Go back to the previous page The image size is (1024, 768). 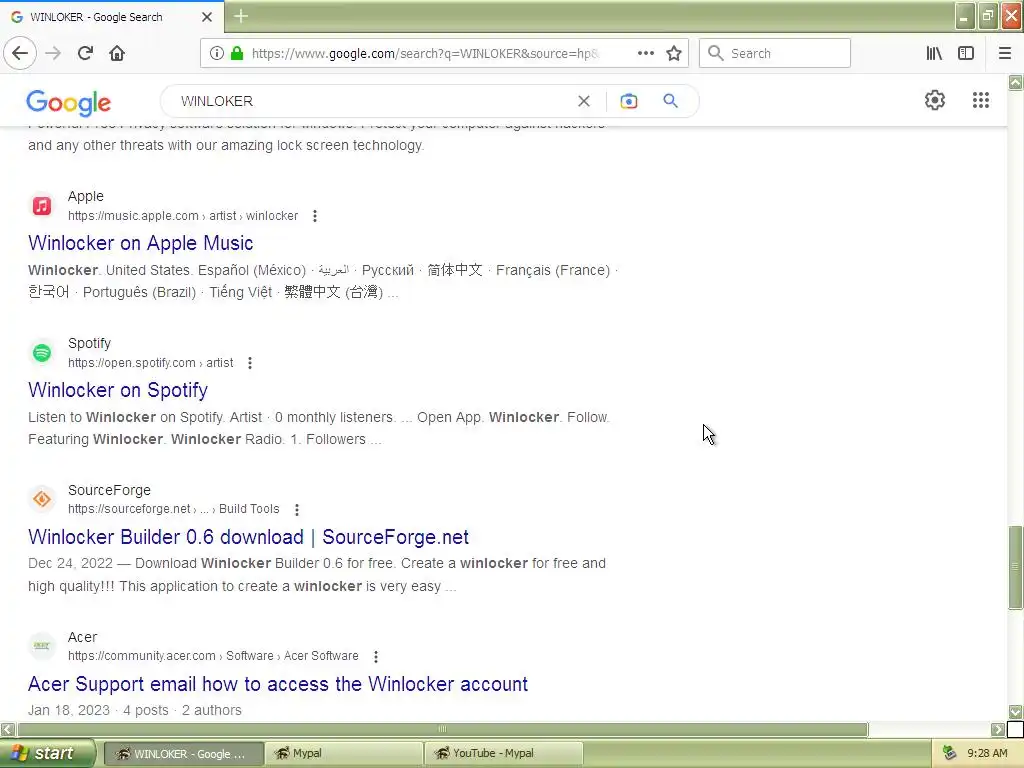coord(20,53)
